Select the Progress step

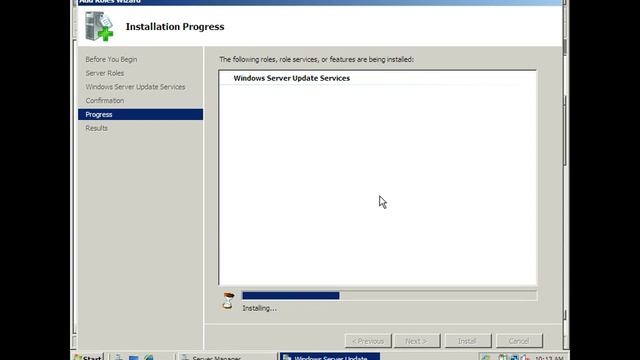coord(140,114)
